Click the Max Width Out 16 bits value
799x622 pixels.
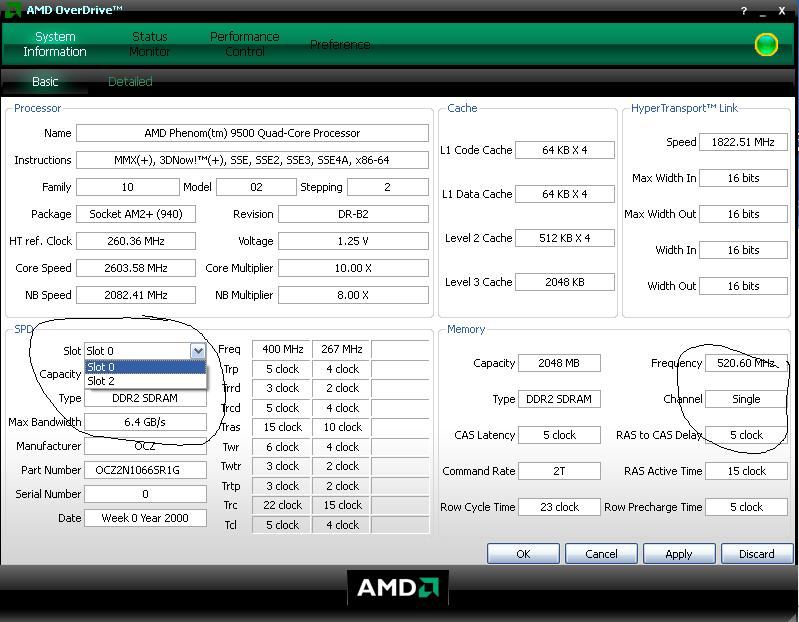click(743, 214)
